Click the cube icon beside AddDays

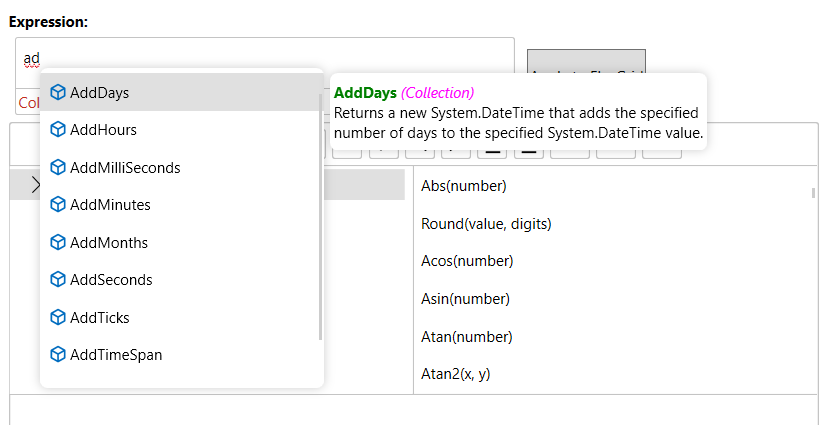58,92
